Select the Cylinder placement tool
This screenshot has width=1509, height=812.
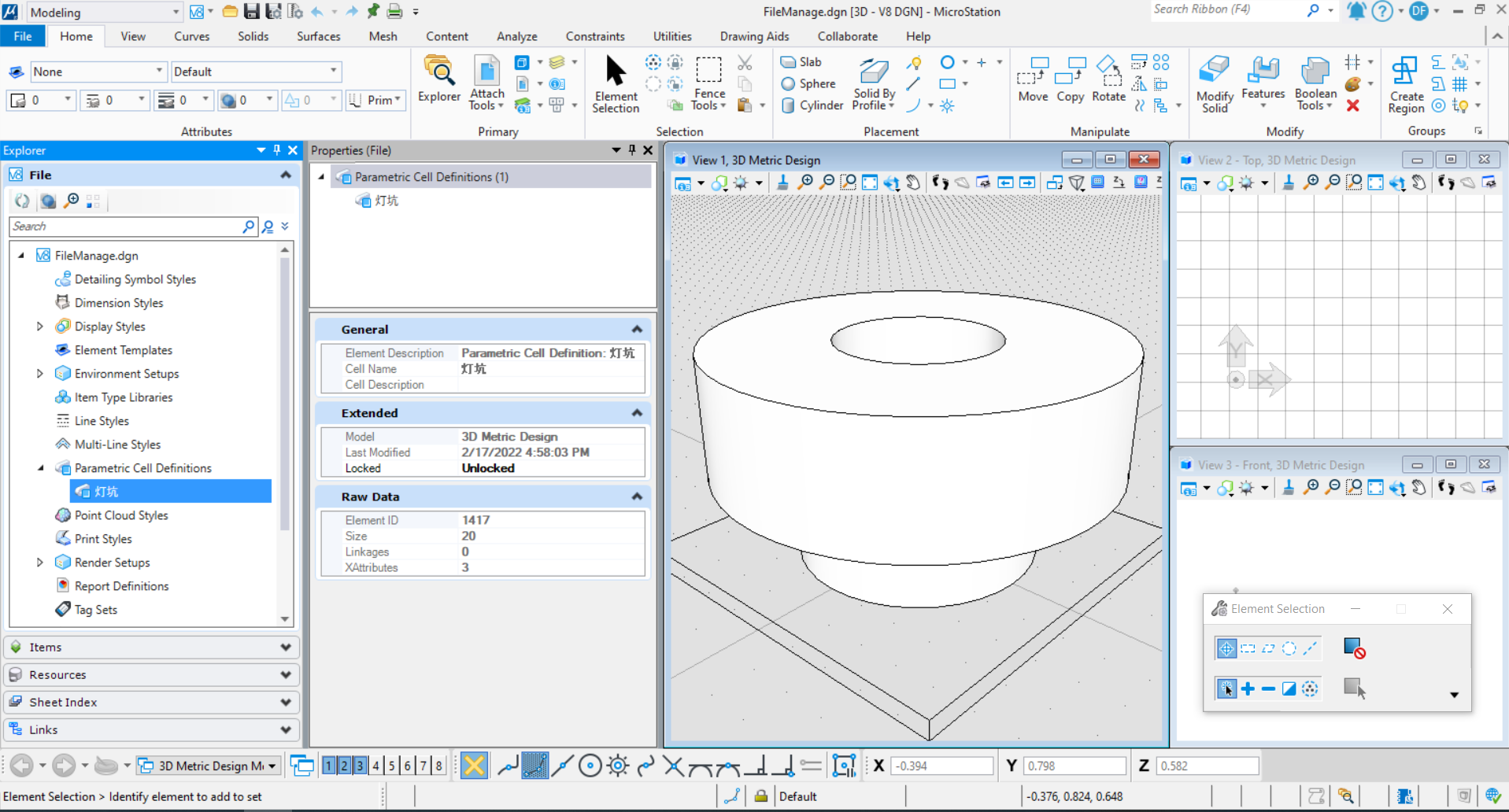point(812,105)
